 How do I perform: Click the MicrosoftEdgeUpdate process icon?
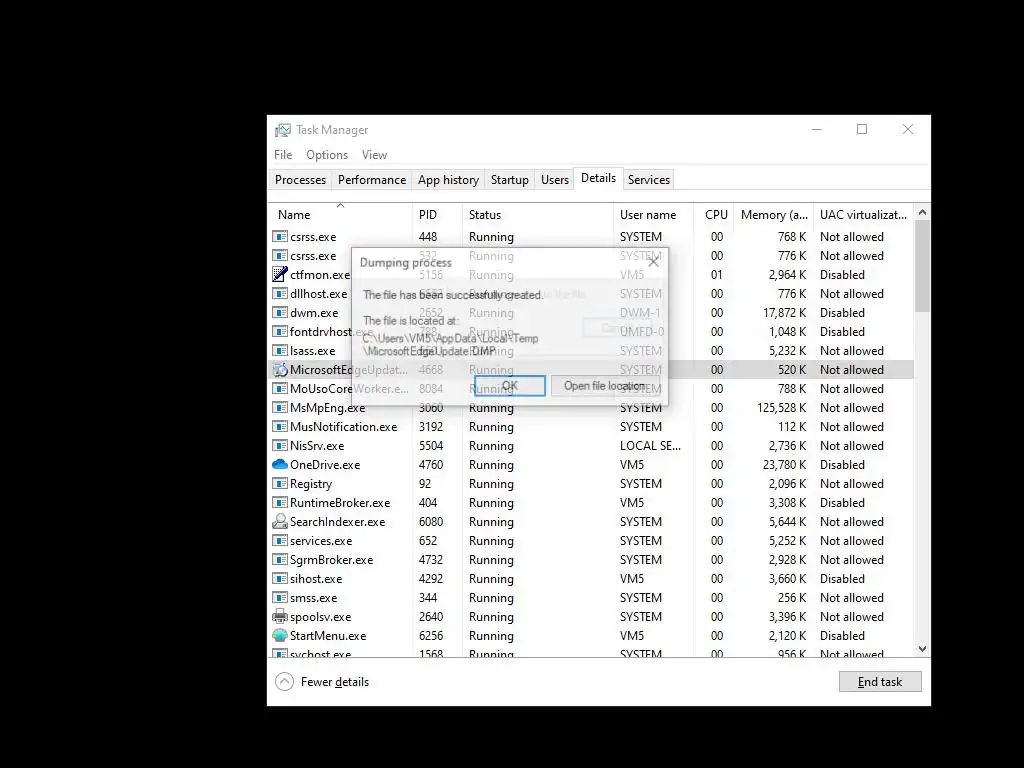tap(280, 370)
